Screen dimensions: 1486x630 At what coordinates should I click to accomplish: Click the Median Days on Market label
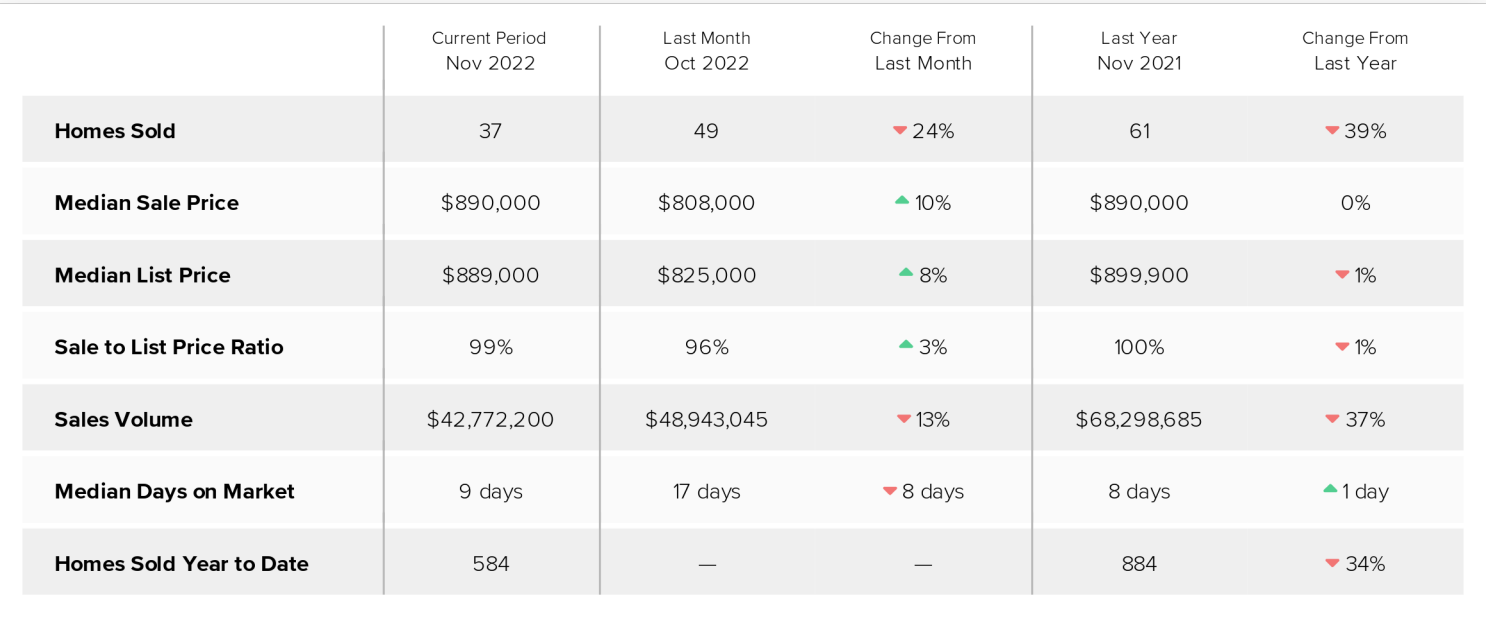[175, 491]
